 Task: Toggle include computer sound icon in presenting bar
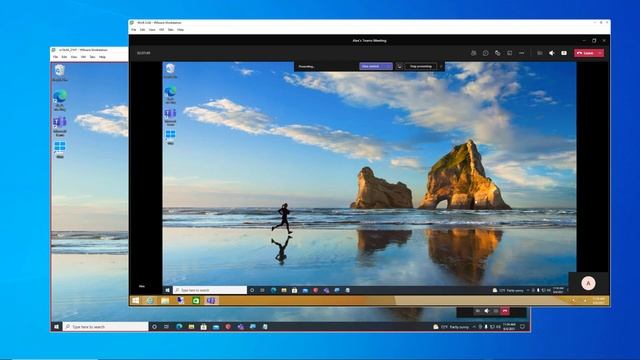tap(399, 66)
